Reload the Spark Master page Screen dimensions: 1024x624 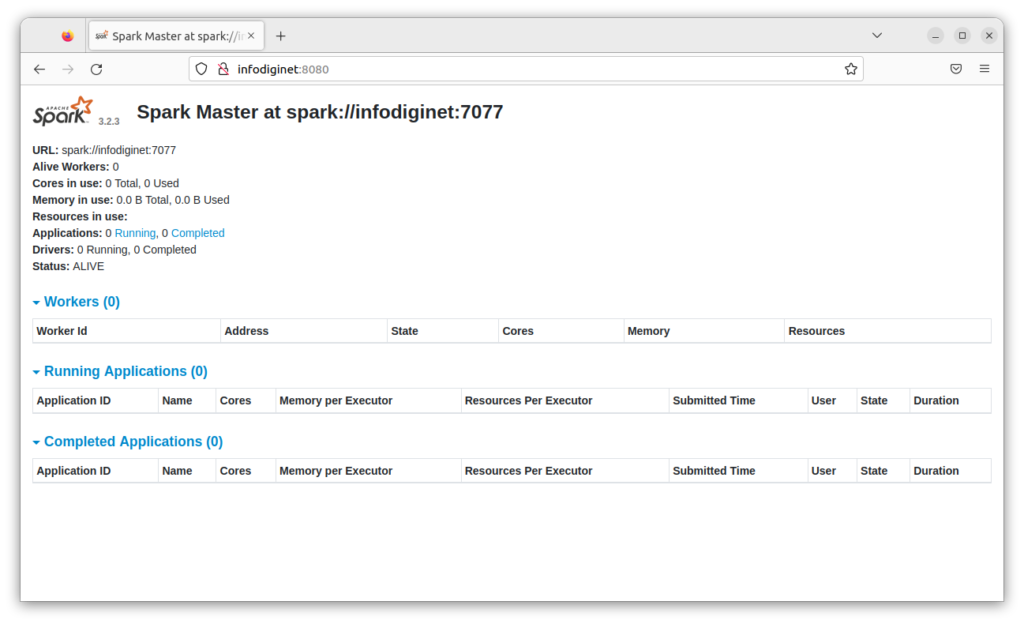tap(97, 69)
